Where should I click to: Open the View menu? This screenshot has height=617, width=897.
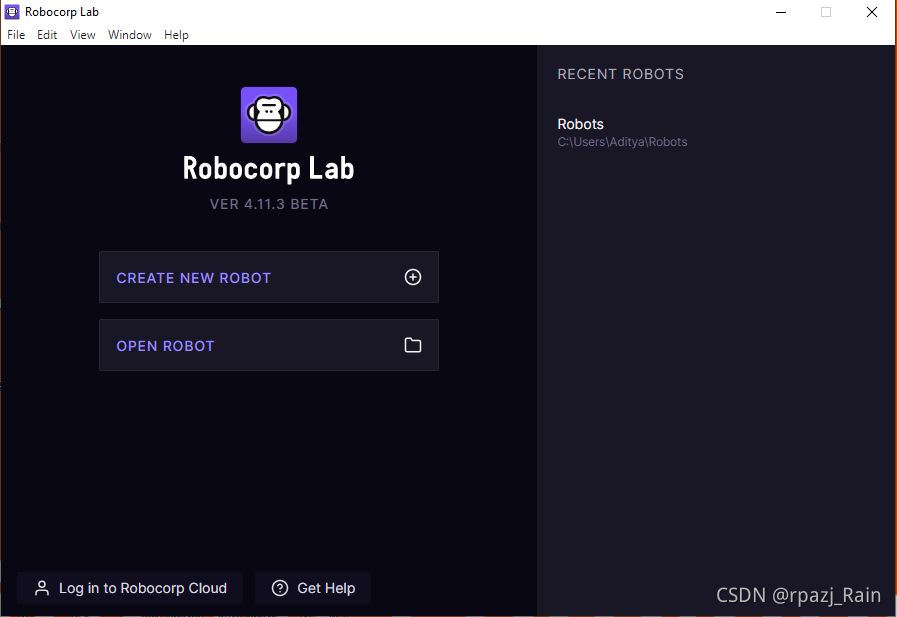tap(82, 35)
